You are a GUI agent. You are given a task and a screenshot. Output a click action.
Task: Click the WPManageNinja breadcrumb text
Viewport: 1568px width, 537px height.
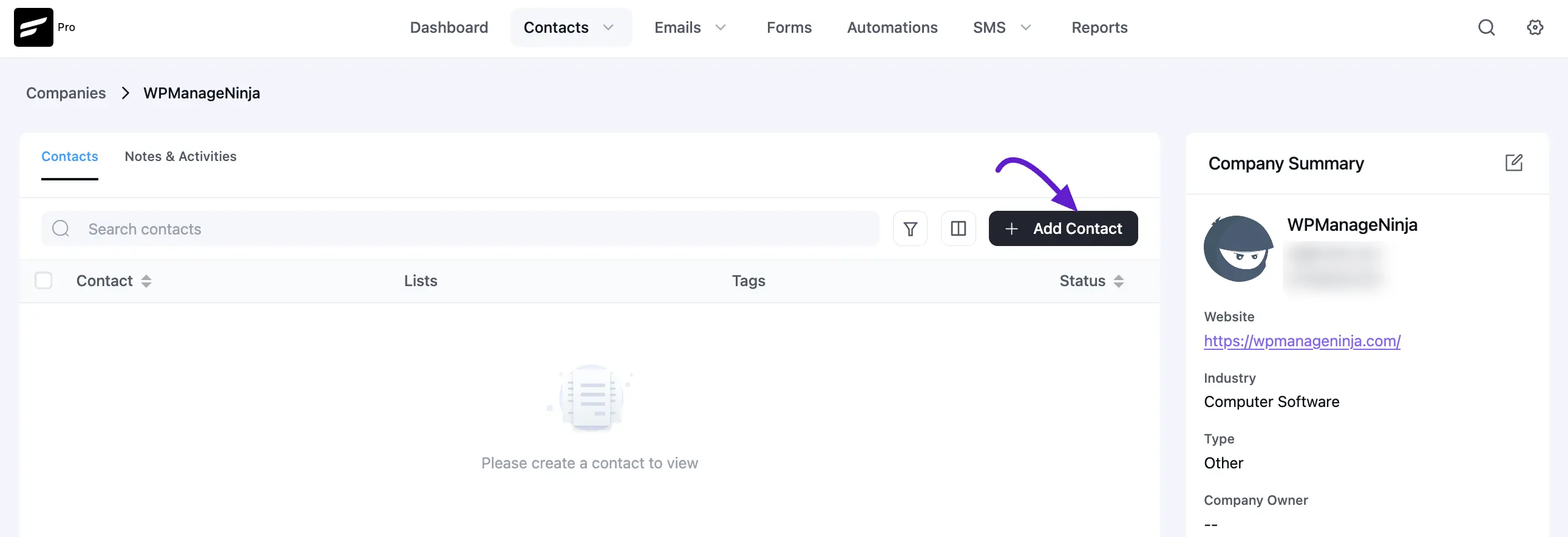point(202,93)
